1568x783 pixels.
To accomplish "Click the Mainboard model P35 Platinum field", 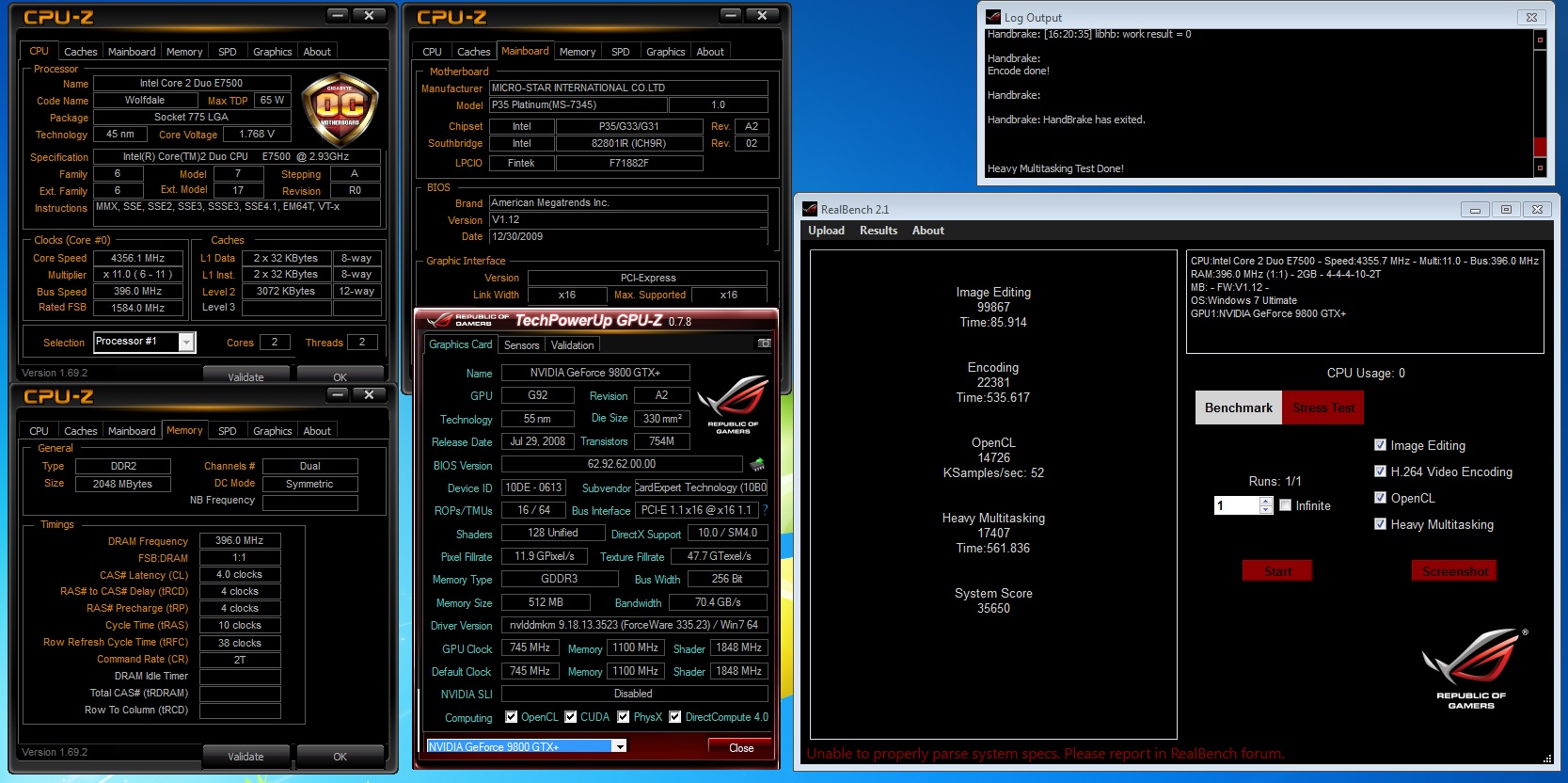I will (x=578, y=104).
